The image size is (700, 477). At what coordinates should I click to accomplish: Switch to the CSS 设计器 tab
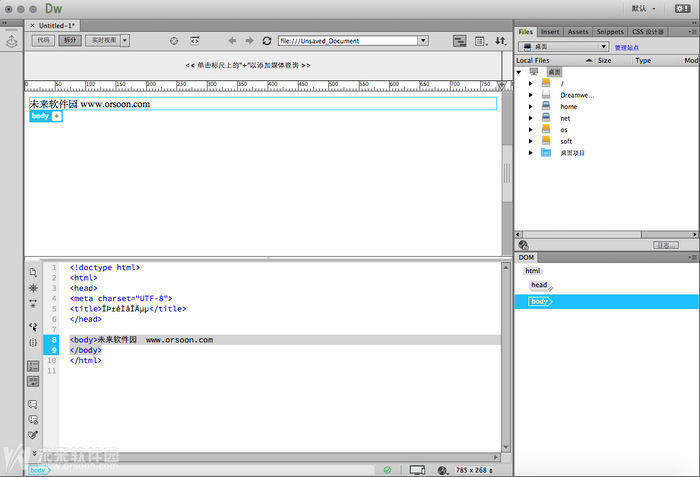click(x=648, y=32)
